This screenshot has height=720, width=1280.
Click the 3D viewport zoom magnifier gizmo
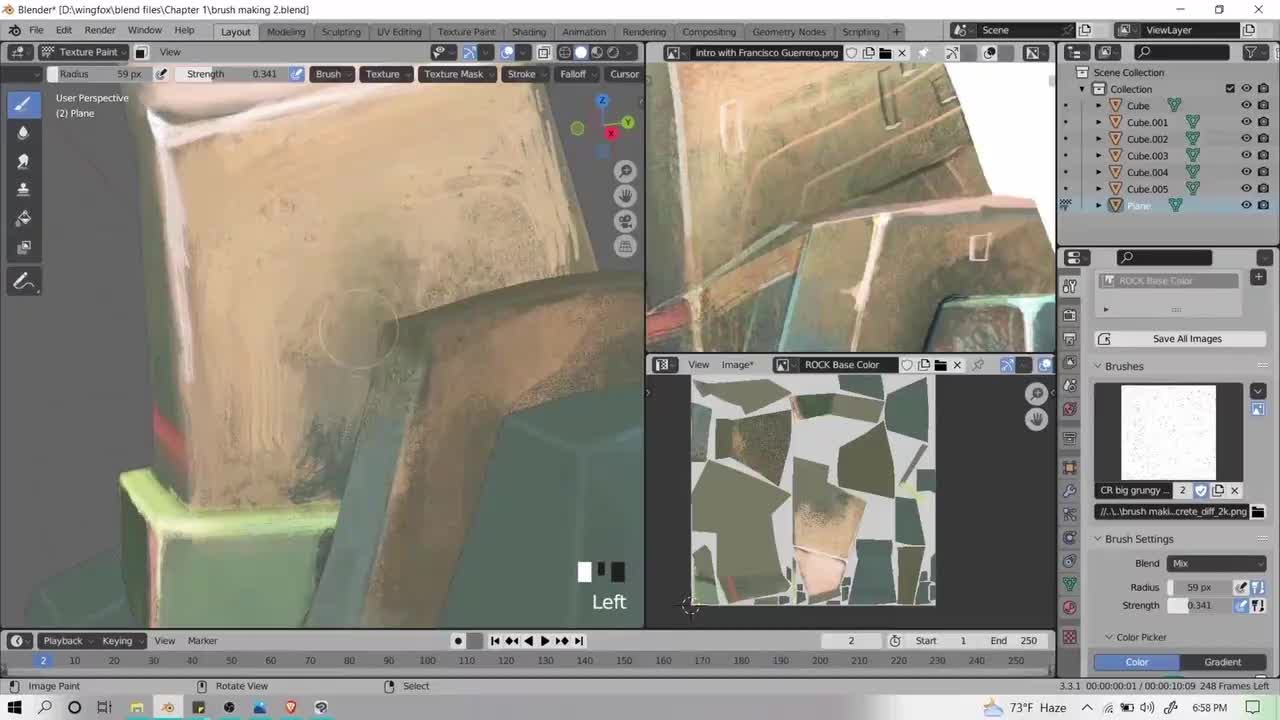coord(625,171)
